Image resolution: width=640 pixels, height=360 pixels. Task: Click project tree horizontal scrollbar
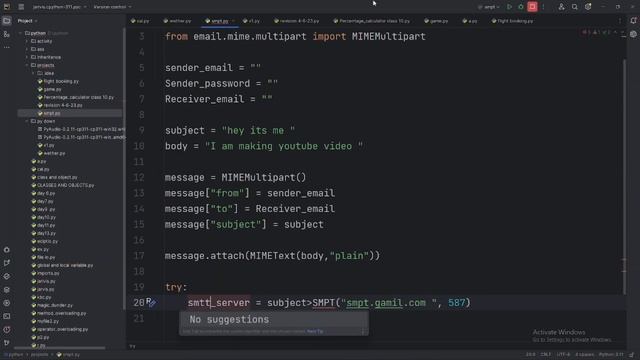coord(61,348)
